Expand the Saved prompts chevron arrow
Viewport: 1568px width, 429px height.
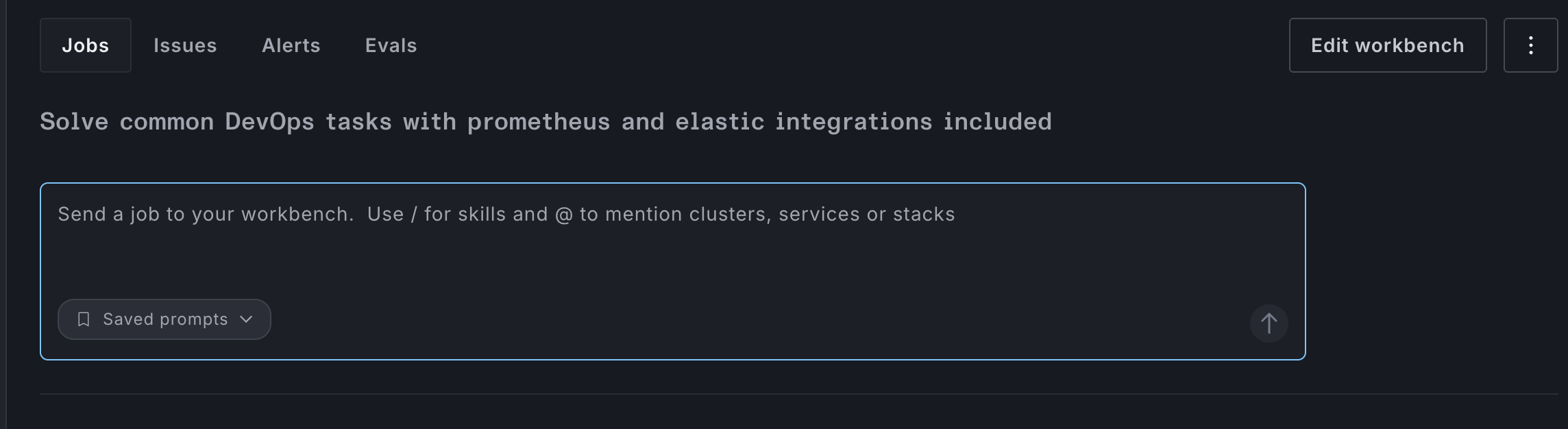tap(246, 319)
